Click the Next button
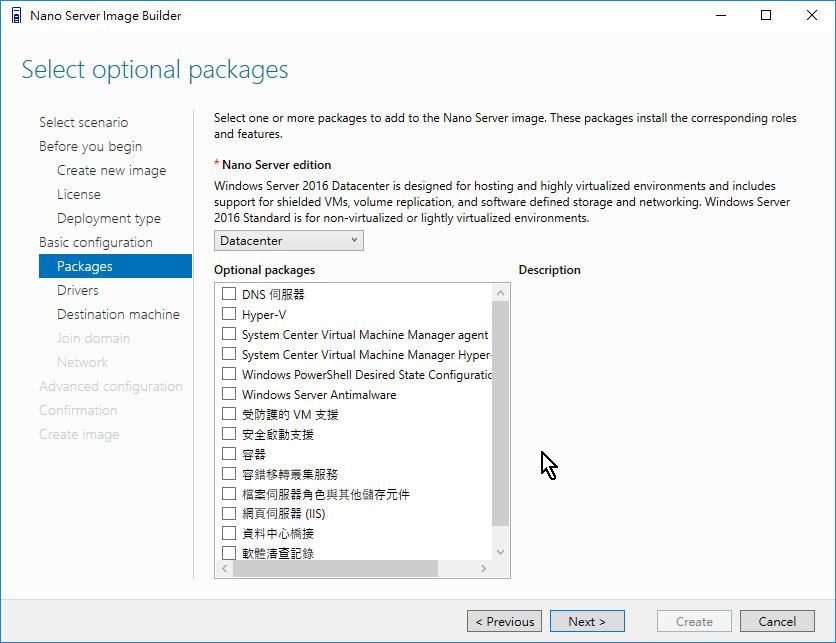This screenshot has width=836, height=643. 587,621
